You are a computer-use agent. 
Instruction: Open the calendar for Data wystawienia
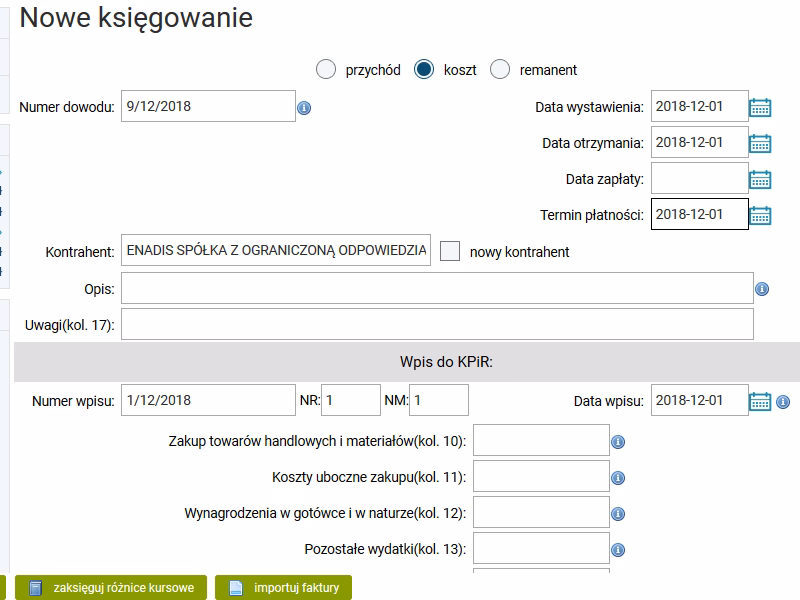tap(763, 106)
